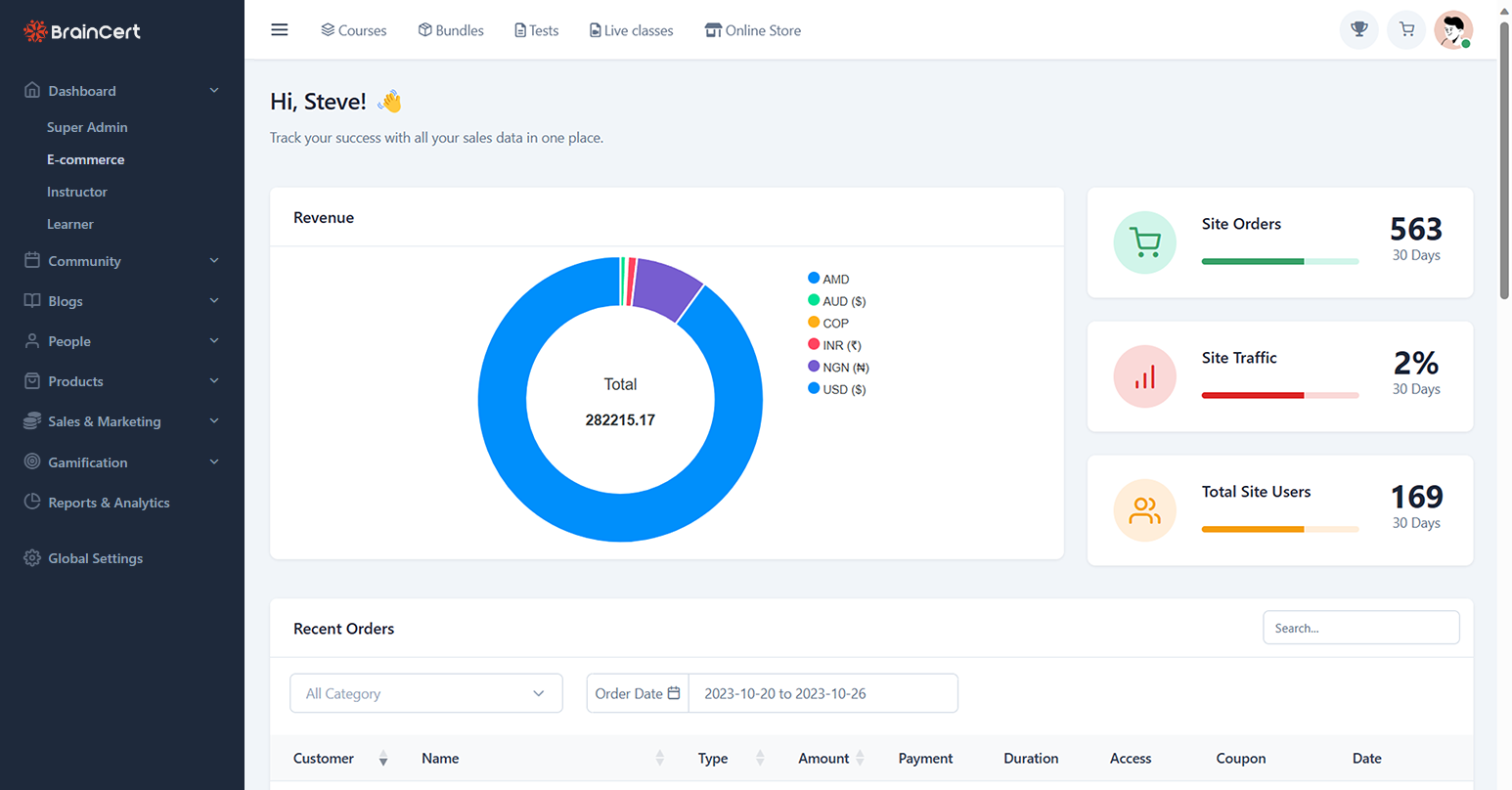Viewport: 1512px width, 790px height.
Task: Select Super Admin dashboard
Action: point(87,127)
